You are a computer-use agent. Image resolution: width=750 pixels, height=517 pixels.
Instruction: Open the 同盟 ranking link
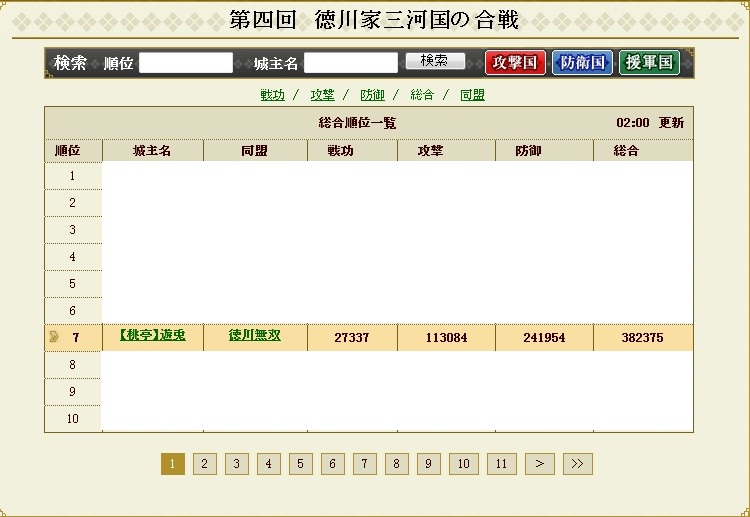pos(473,95)
